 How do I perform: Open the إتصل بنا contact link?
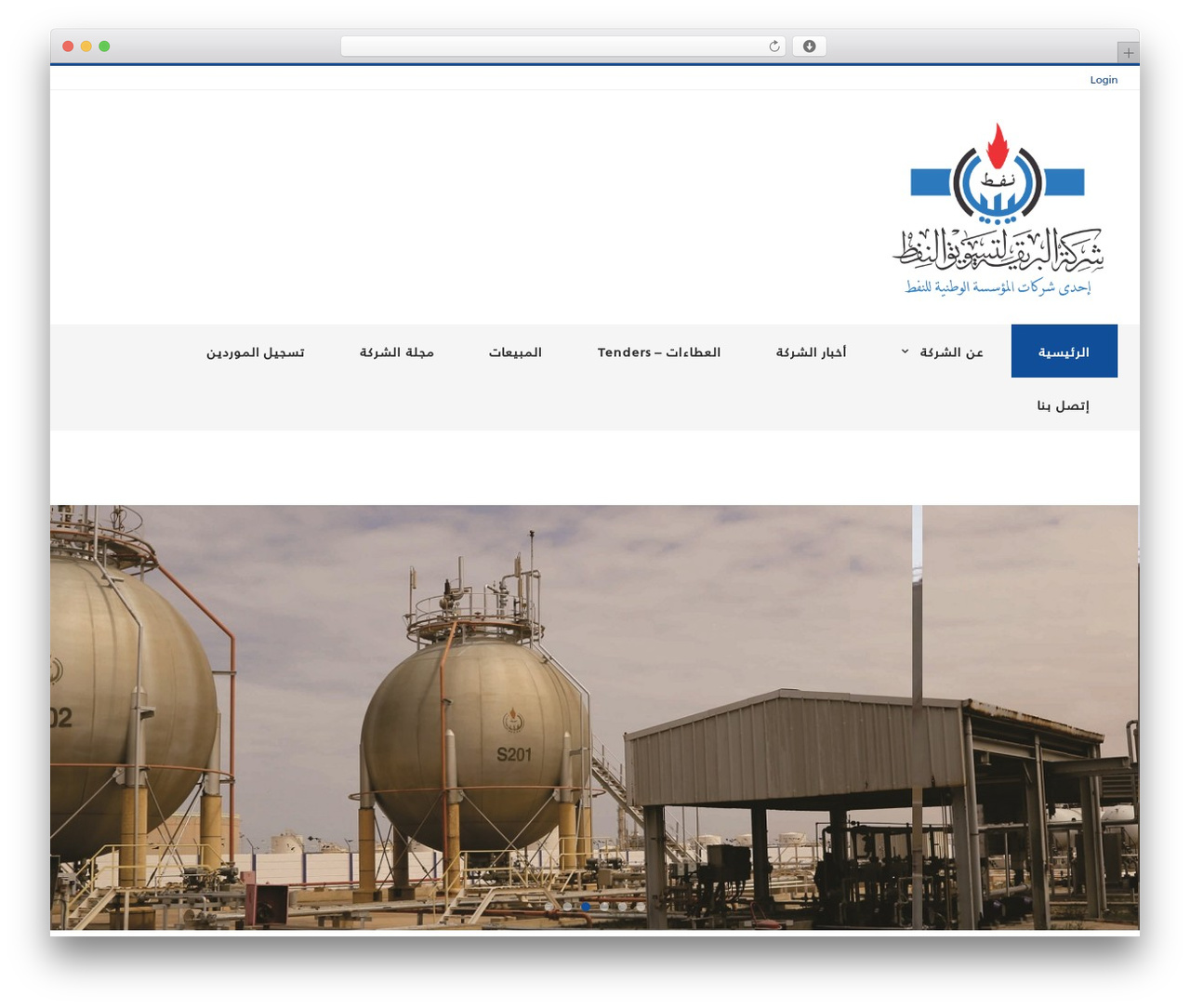(x=1064, y=405)
